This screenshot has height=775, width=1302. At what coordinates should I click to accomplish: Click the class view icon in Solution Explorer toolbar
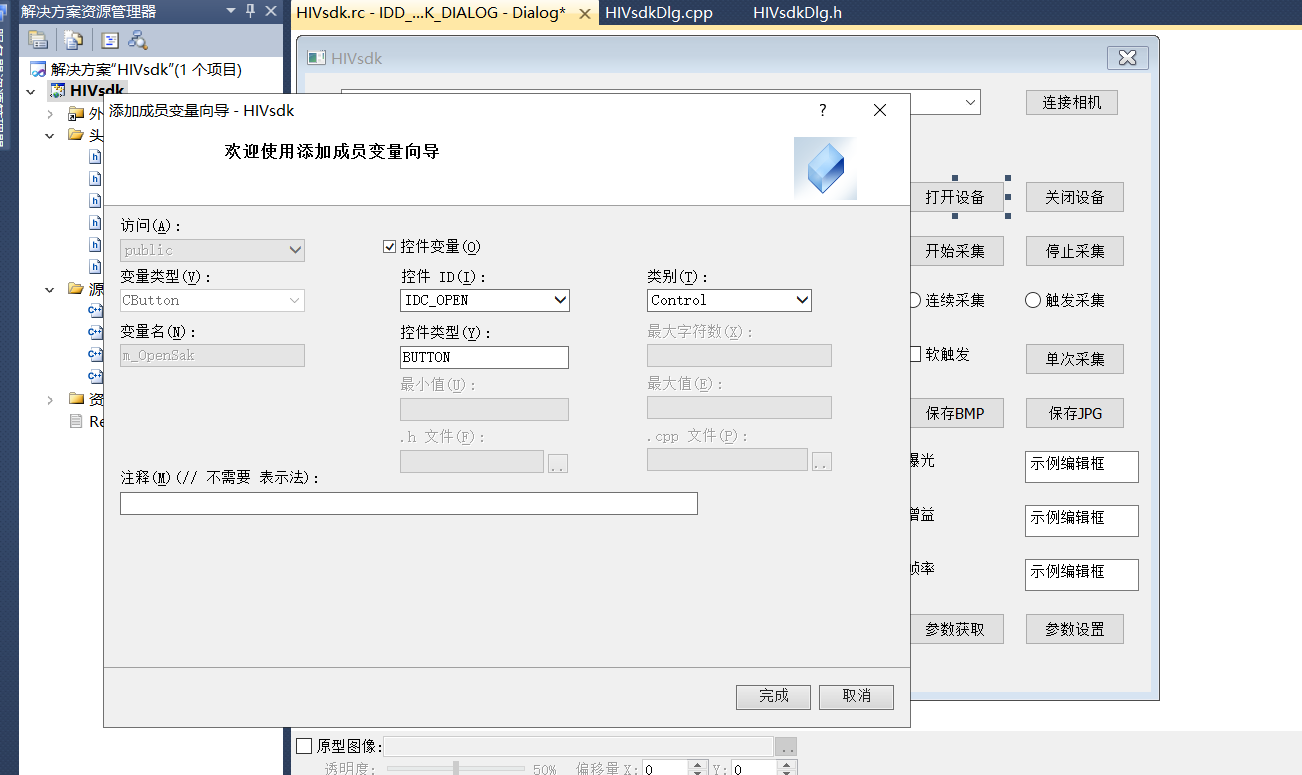(138, 40)
